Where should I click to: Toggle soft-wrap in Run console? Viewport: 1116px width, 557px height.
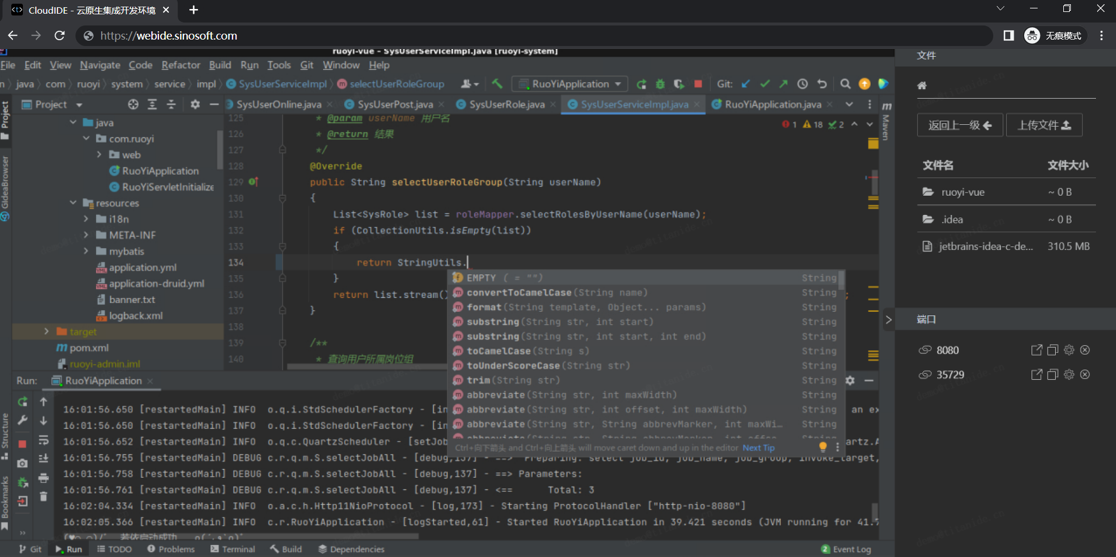(43, 440)
